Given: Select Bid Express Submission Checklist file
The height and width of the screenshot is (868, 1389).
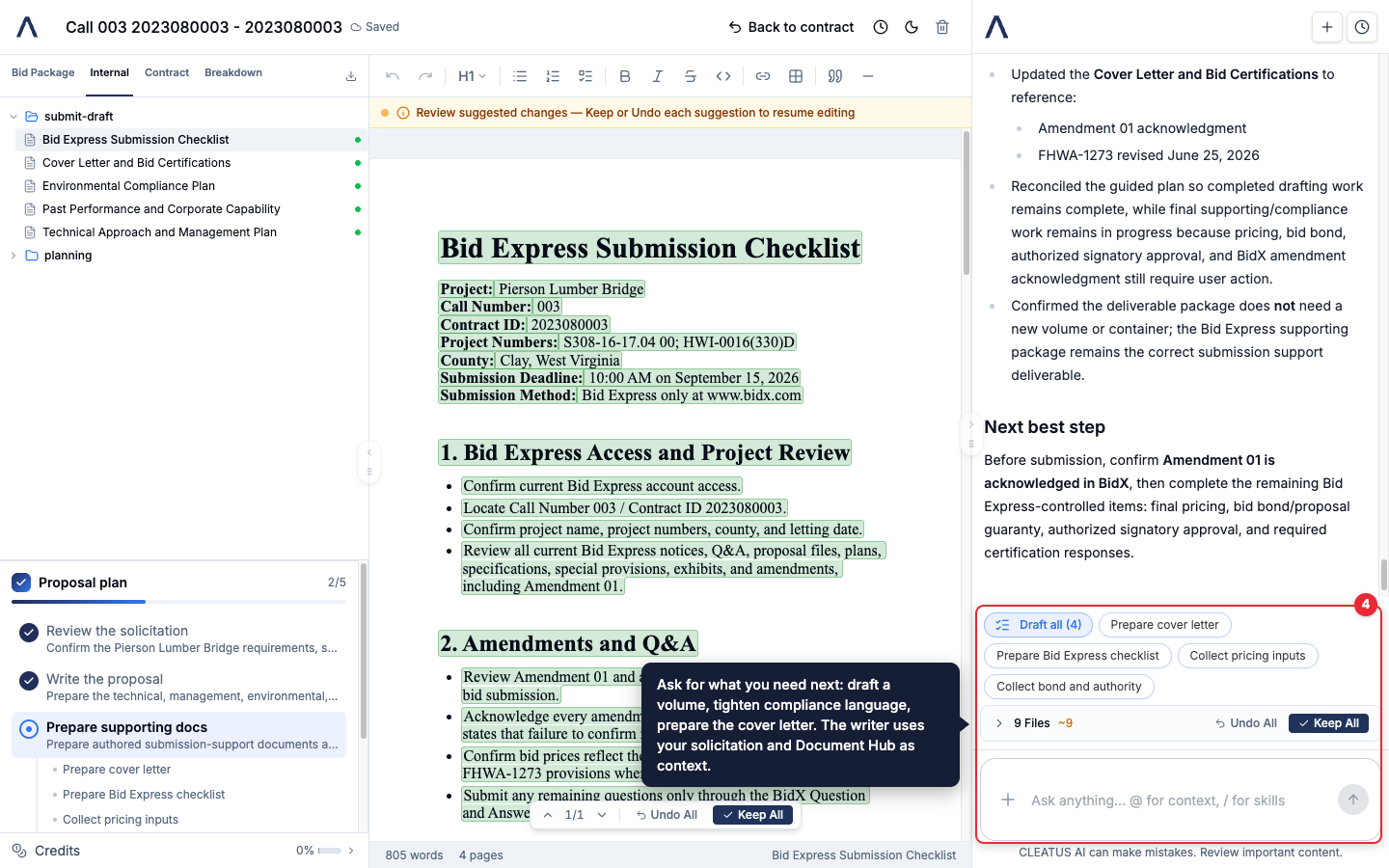Looking at the screenshot, I should [190, 140].
